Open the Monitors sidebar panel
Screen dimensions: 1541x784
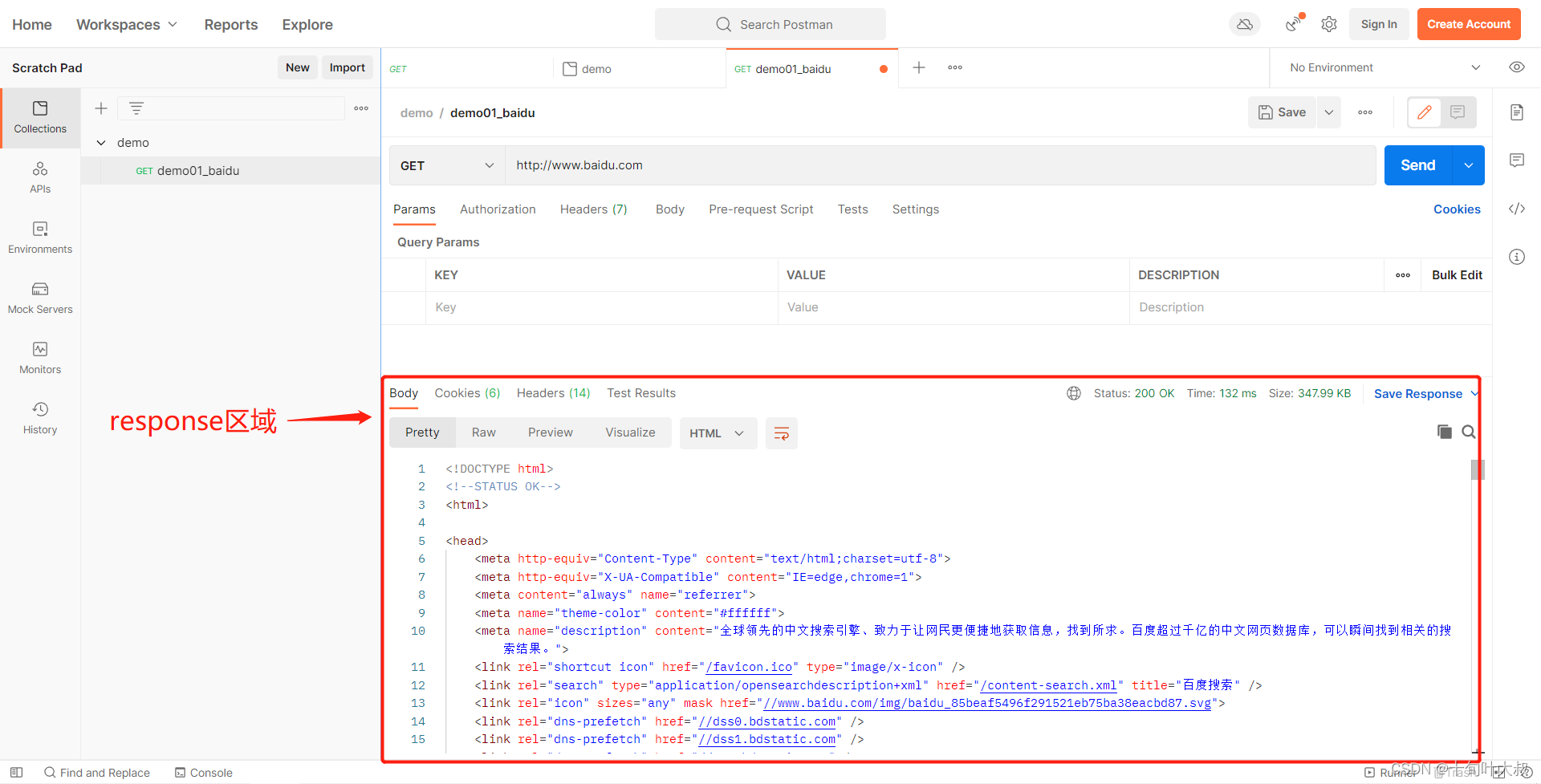[x=40, y=359]
